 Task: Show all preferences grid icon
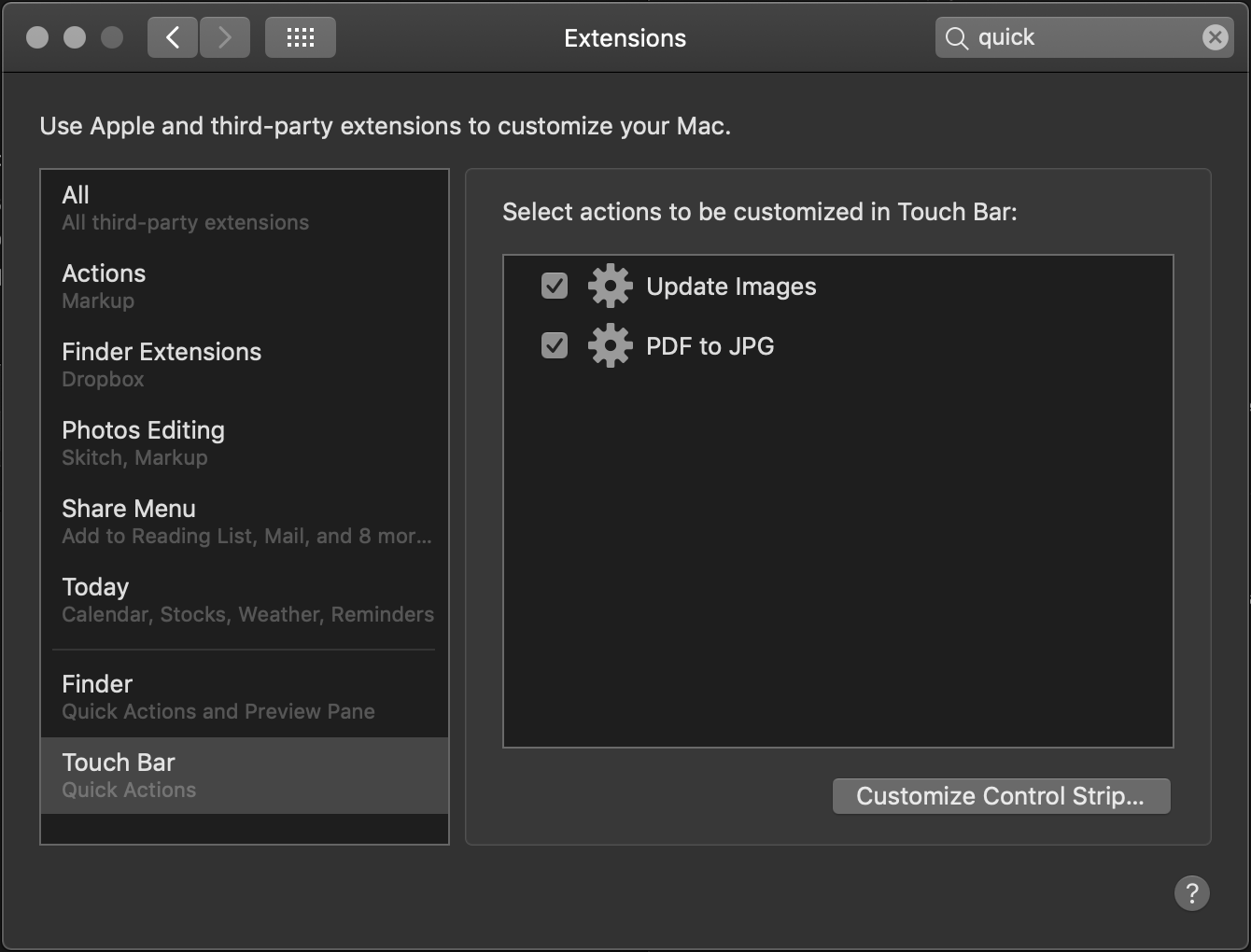(301, 37)
